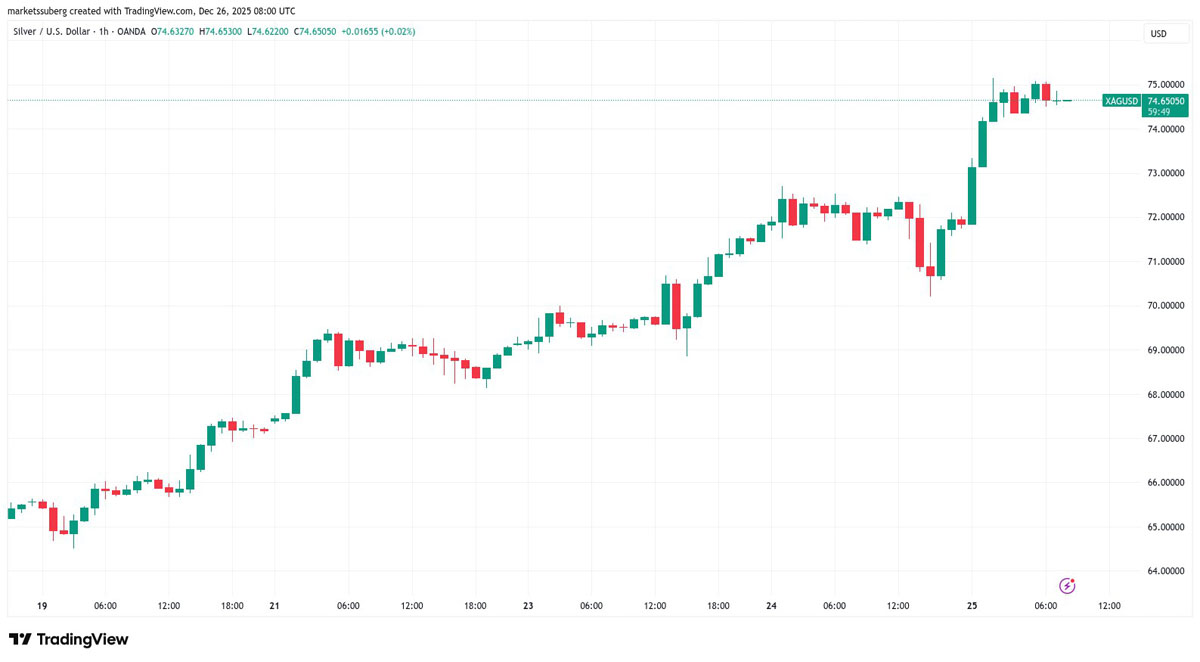
Task: Click the 70.00000 price axis label
Action: pyautogui.click(x=1167, y=305)
